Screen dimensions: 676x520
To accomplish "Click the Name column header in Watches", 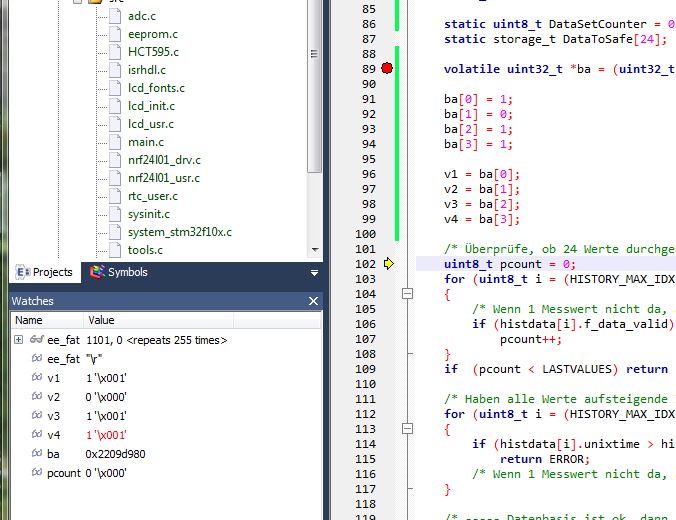I will click(x=47, y=320).
